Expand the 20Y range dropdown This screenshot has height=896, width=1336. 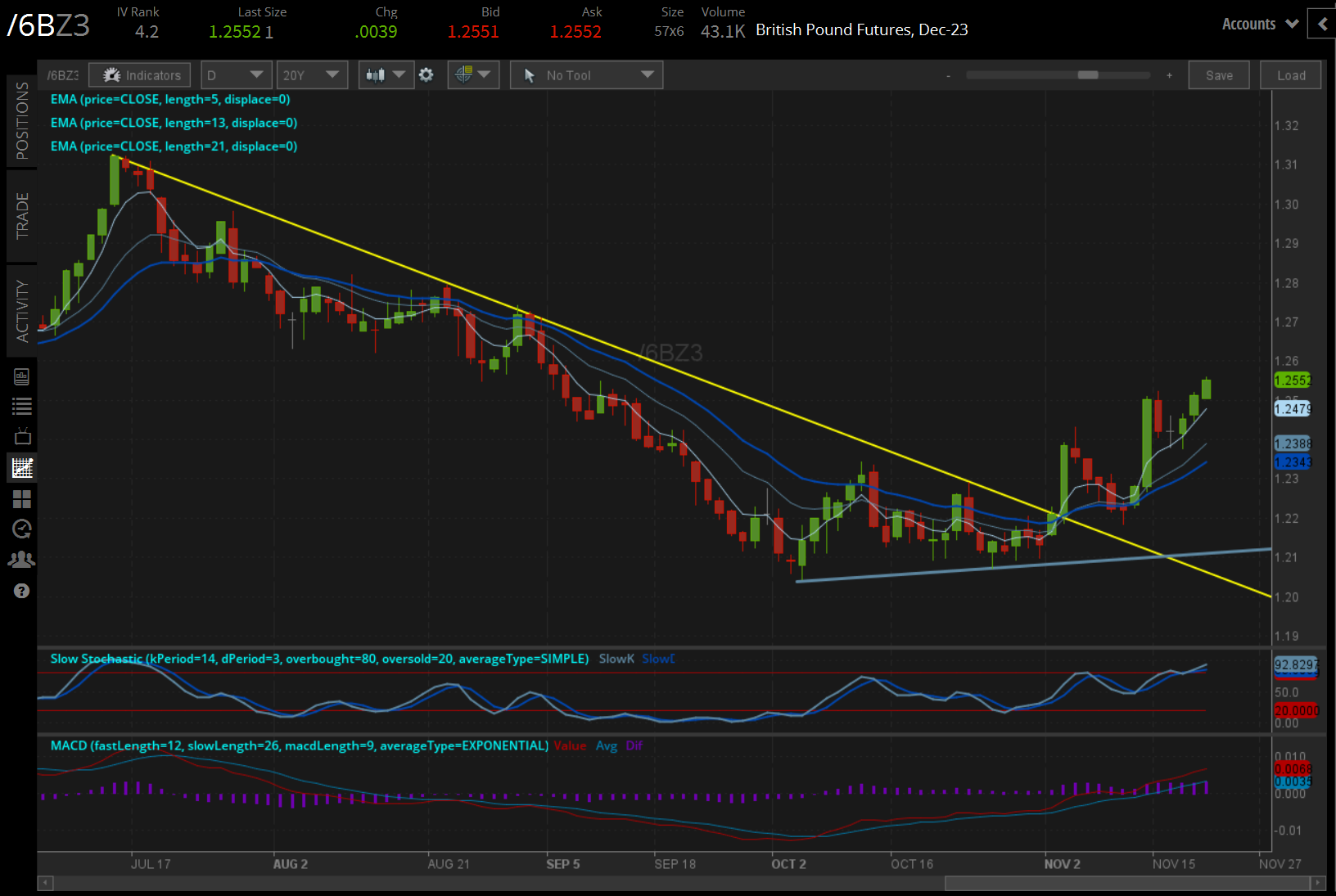(311, 75)
